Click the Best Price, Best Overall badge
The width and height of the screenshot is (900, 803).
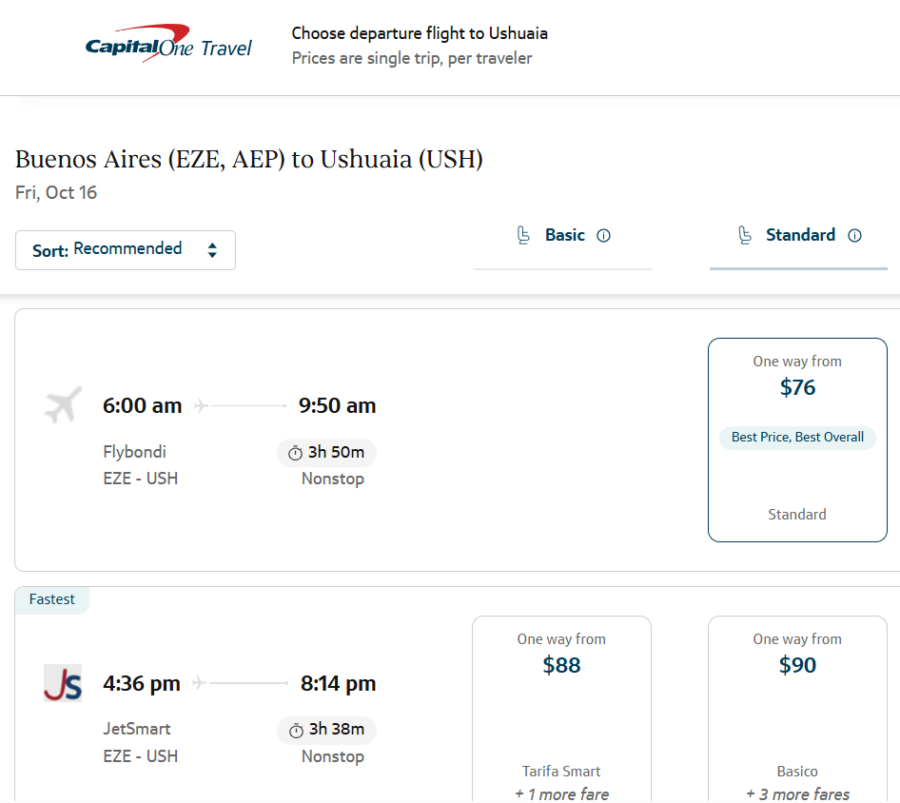coord(797,437)
